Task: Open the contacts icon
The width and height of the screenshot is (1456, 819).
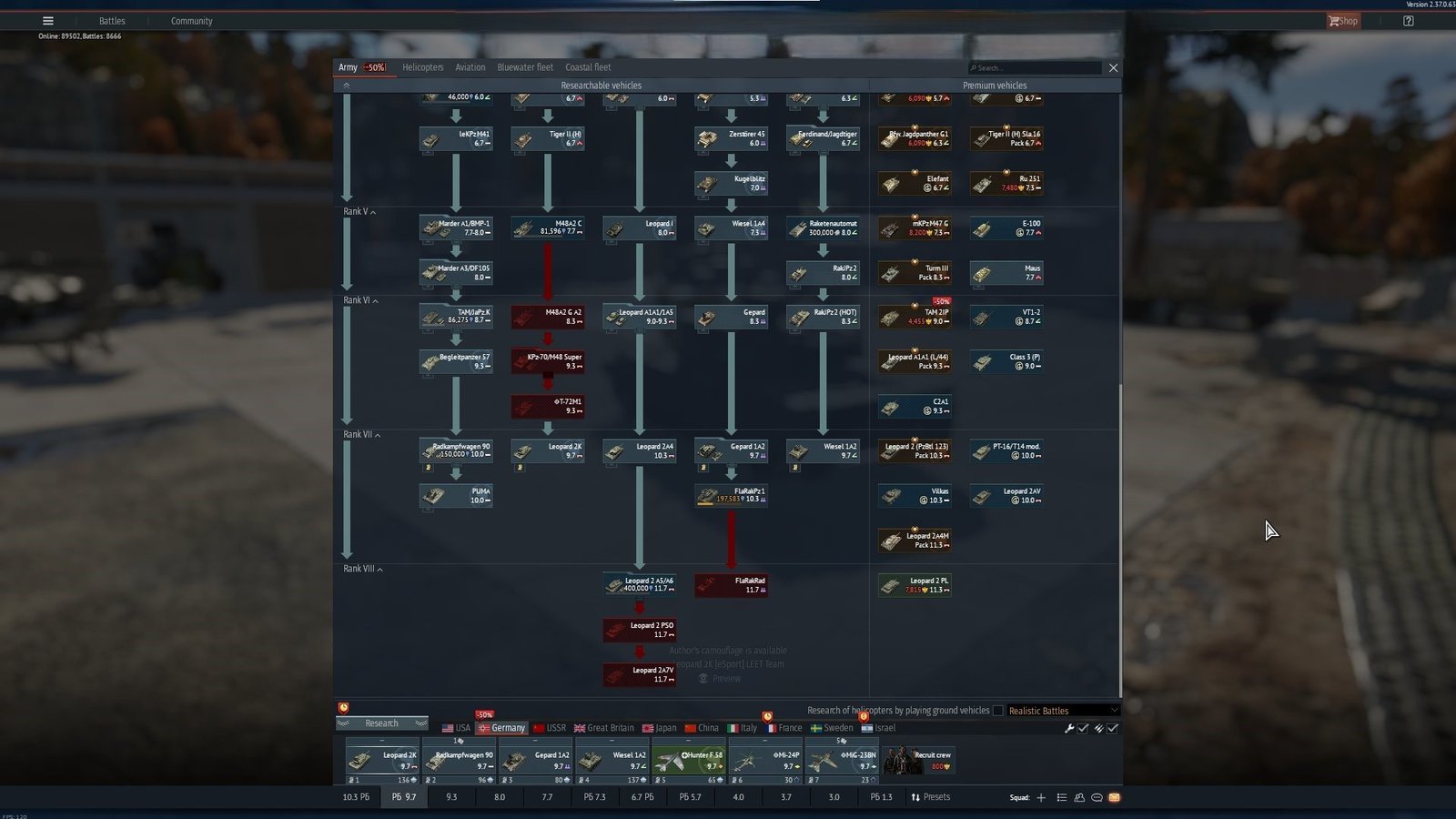Action: pos(1079,798)
